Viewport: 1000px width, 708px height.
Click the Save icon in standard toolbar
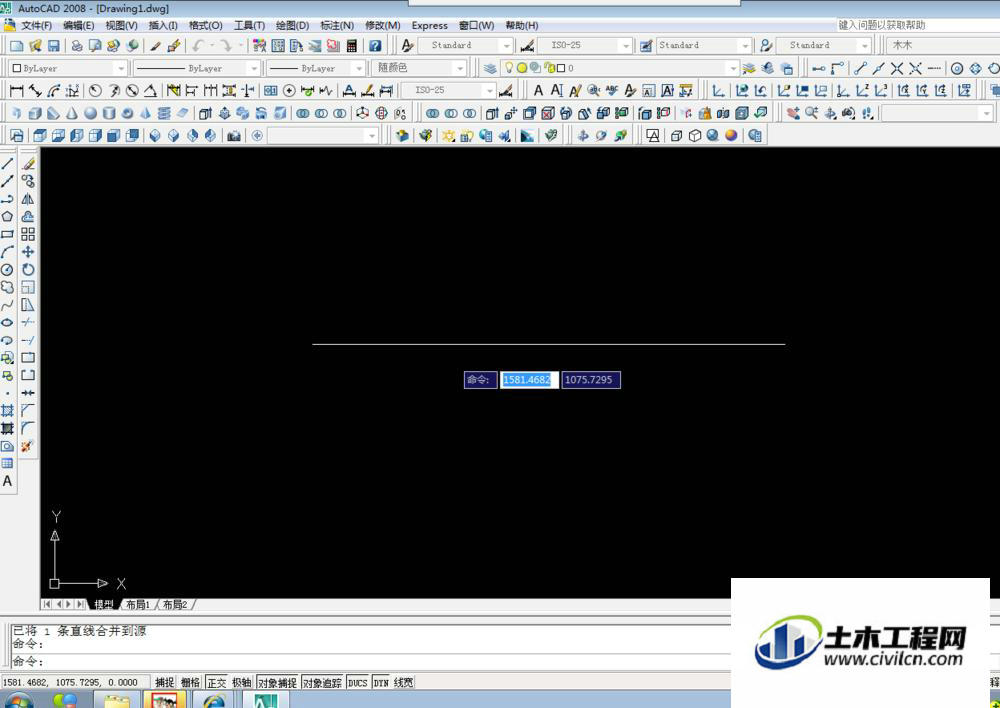click(x=54, y=46)
